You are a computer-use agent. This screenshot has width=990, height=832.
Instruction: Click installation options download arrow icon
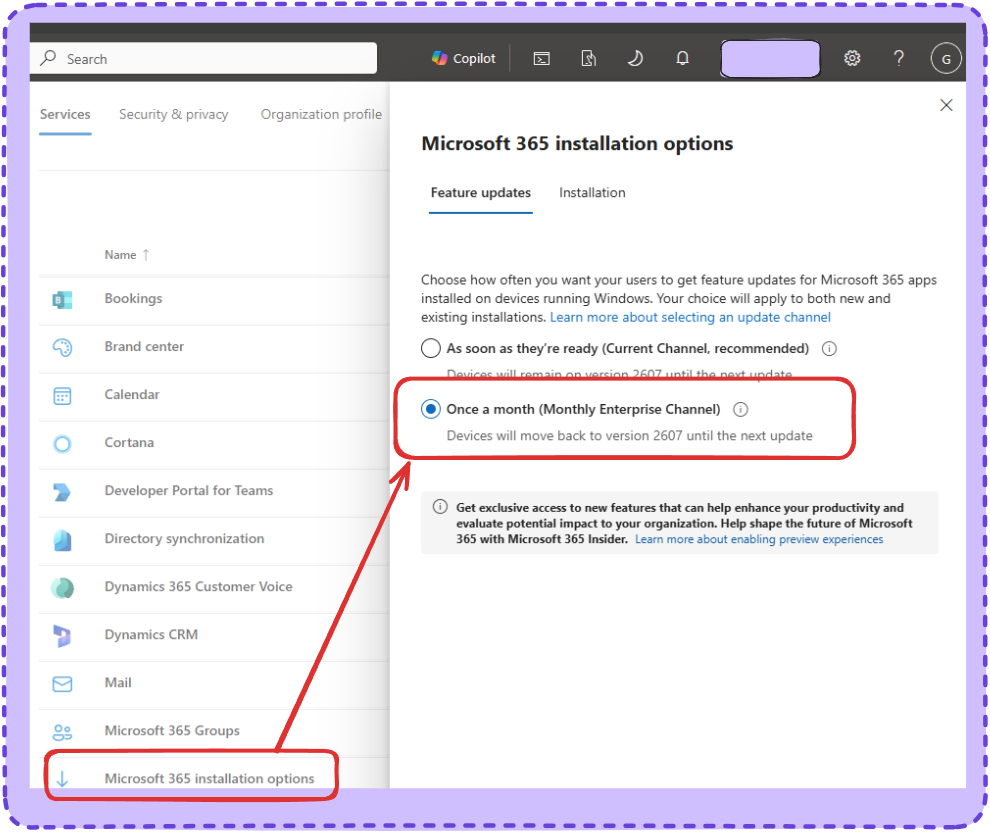tap(63, 779)
